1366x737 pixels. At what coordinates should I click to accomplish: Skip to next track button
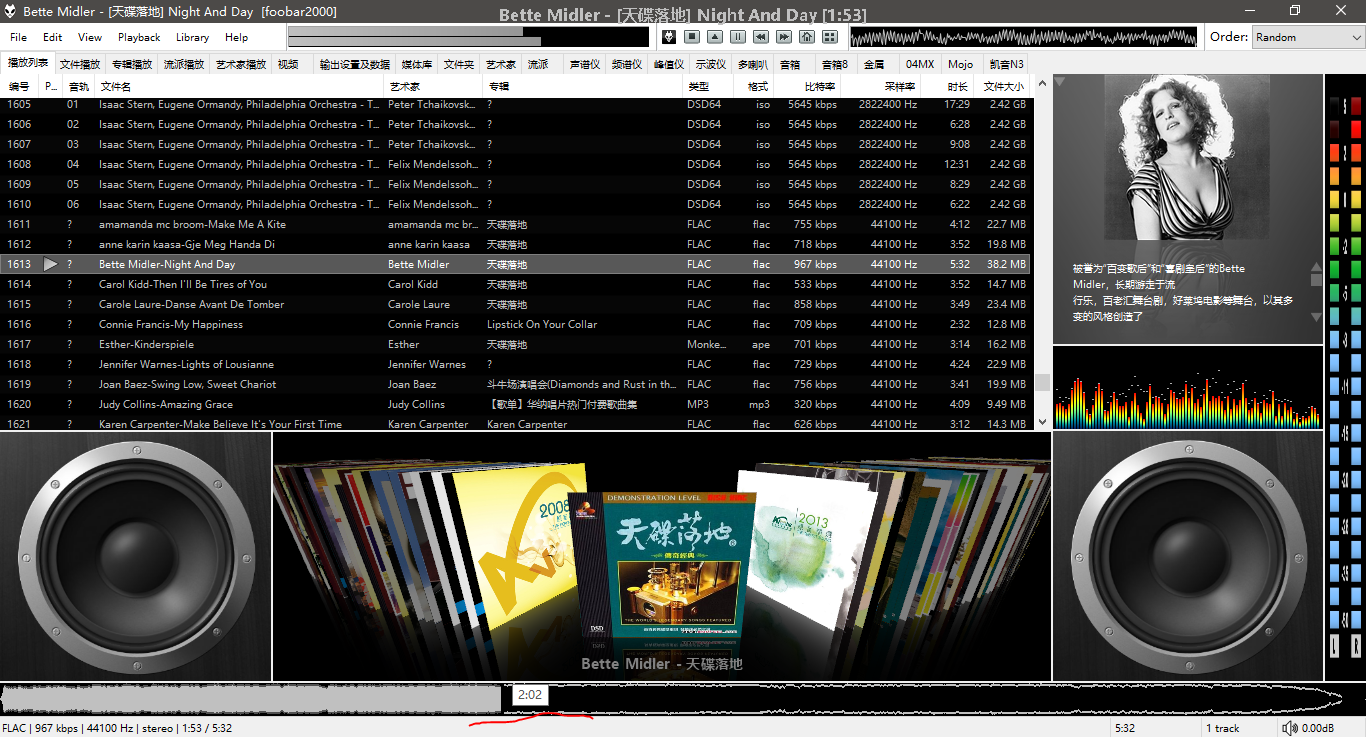[x=784, y=37]
